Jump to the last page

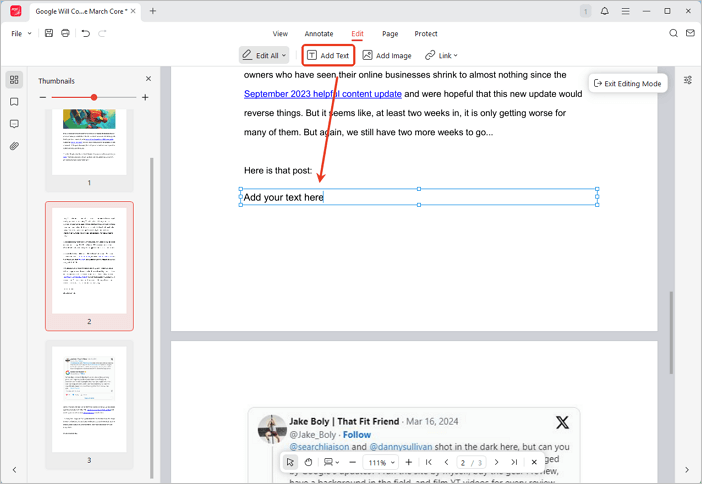[x=514, y=462]
